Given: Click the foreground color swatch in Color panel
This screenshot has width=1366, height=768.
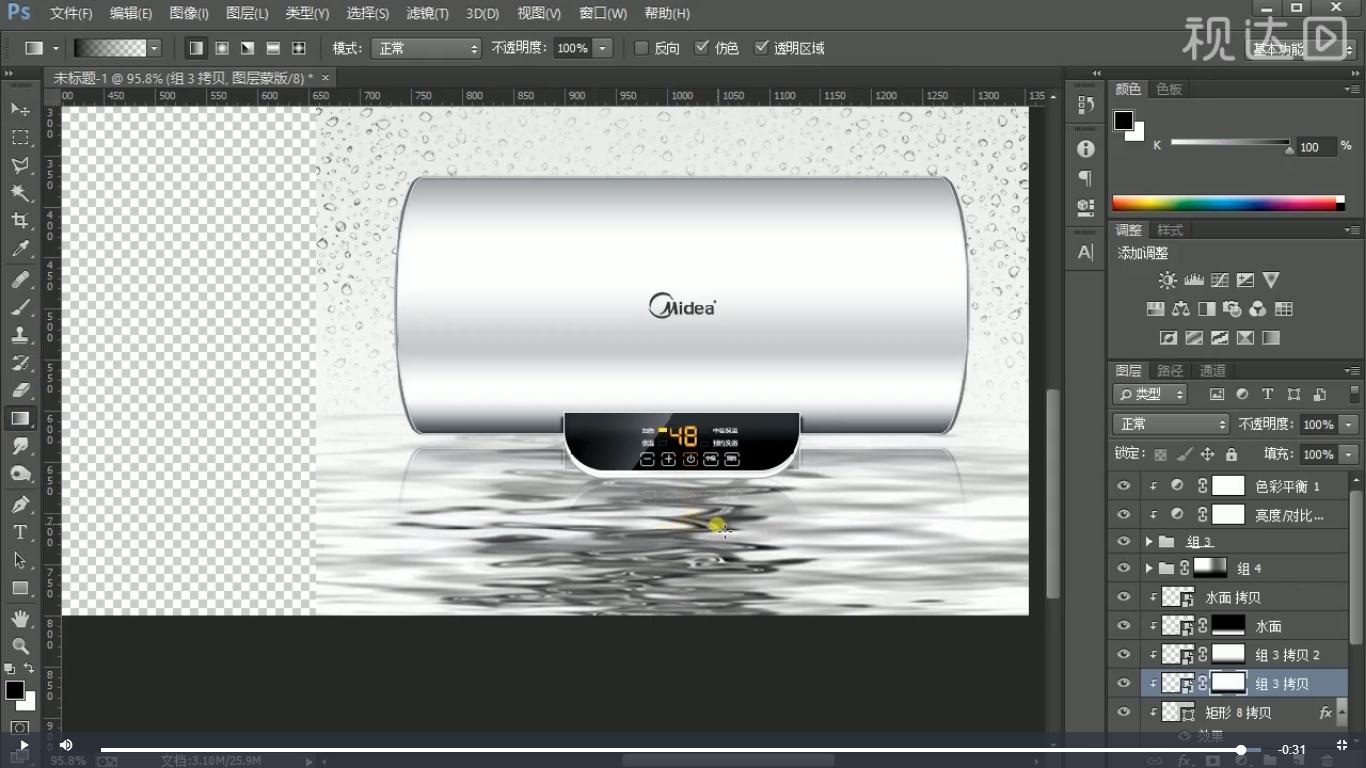Looking at the screenshot, I should pyautogui.click(x=1124, y=121).
